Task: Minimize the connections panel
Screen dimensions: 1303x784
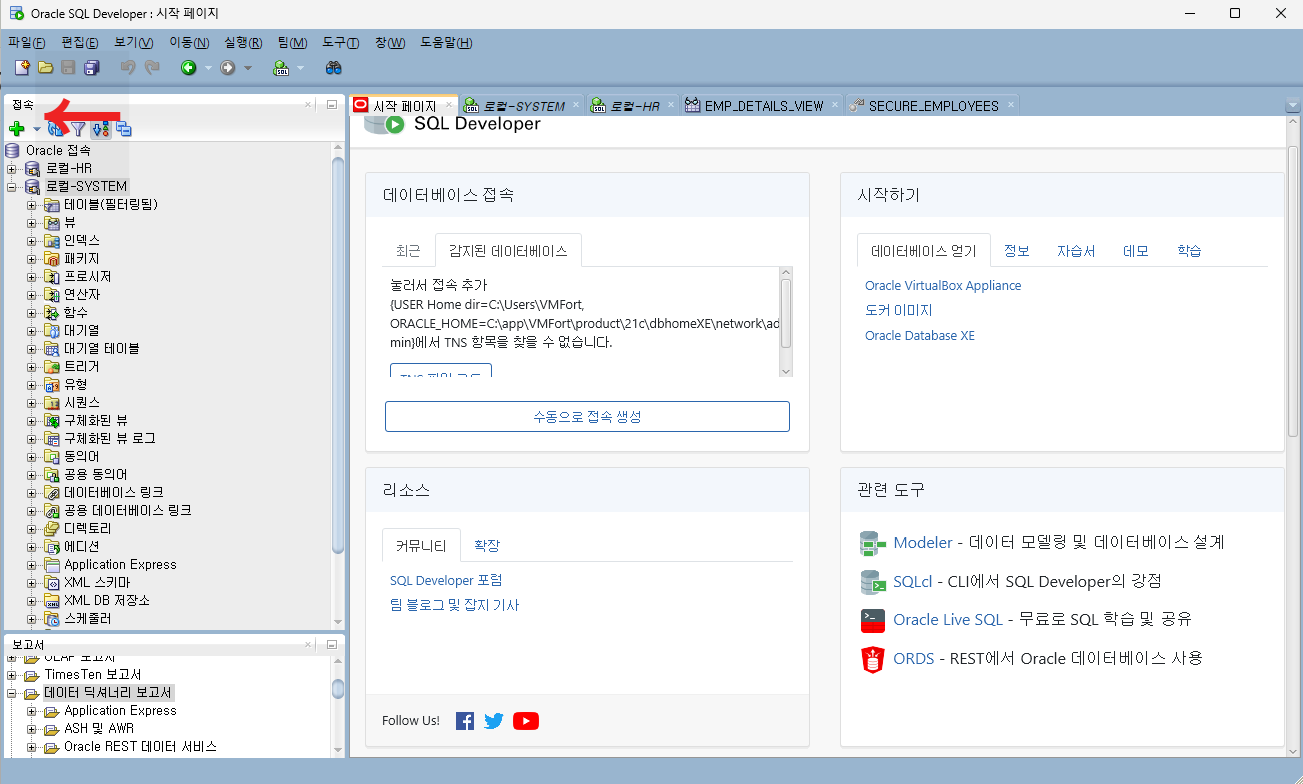Action: [332, 104]
